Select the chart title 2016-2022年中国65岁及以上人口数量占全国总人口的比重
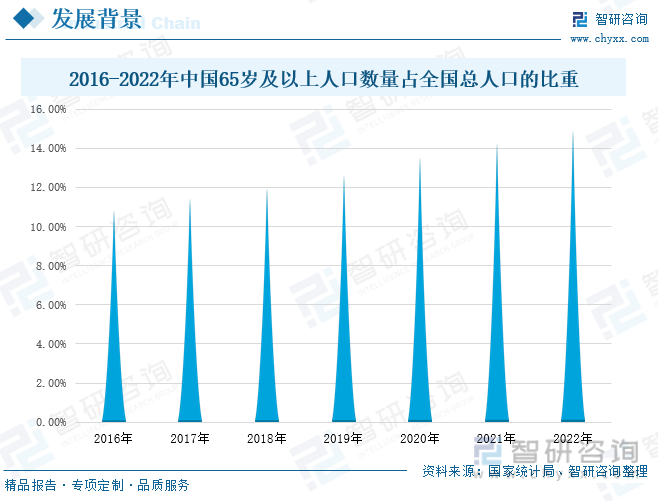The height and width of the screenshot is (501, 658). pyautogui.click(x=324, y=78)
